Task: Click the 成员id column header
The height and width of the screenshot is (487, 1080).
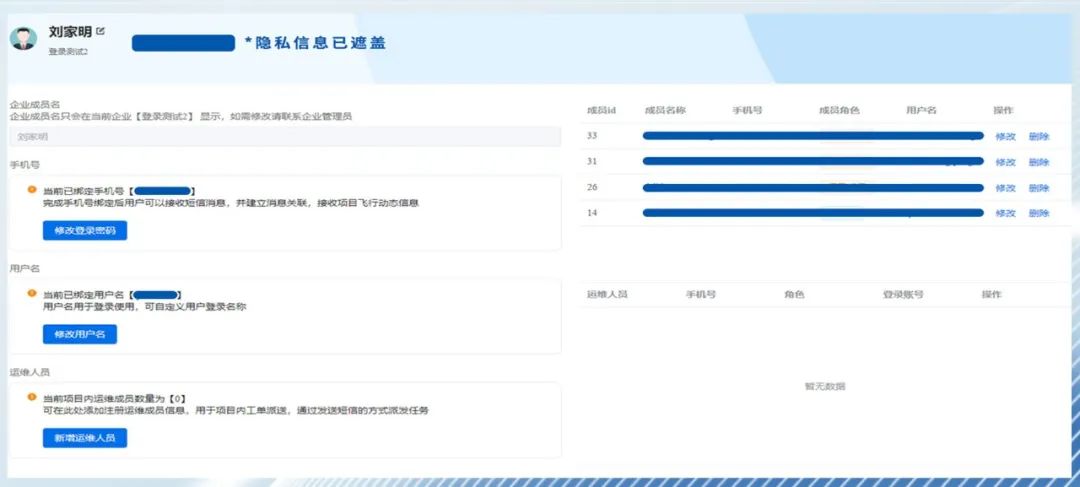Action: (x=601, y=110)
